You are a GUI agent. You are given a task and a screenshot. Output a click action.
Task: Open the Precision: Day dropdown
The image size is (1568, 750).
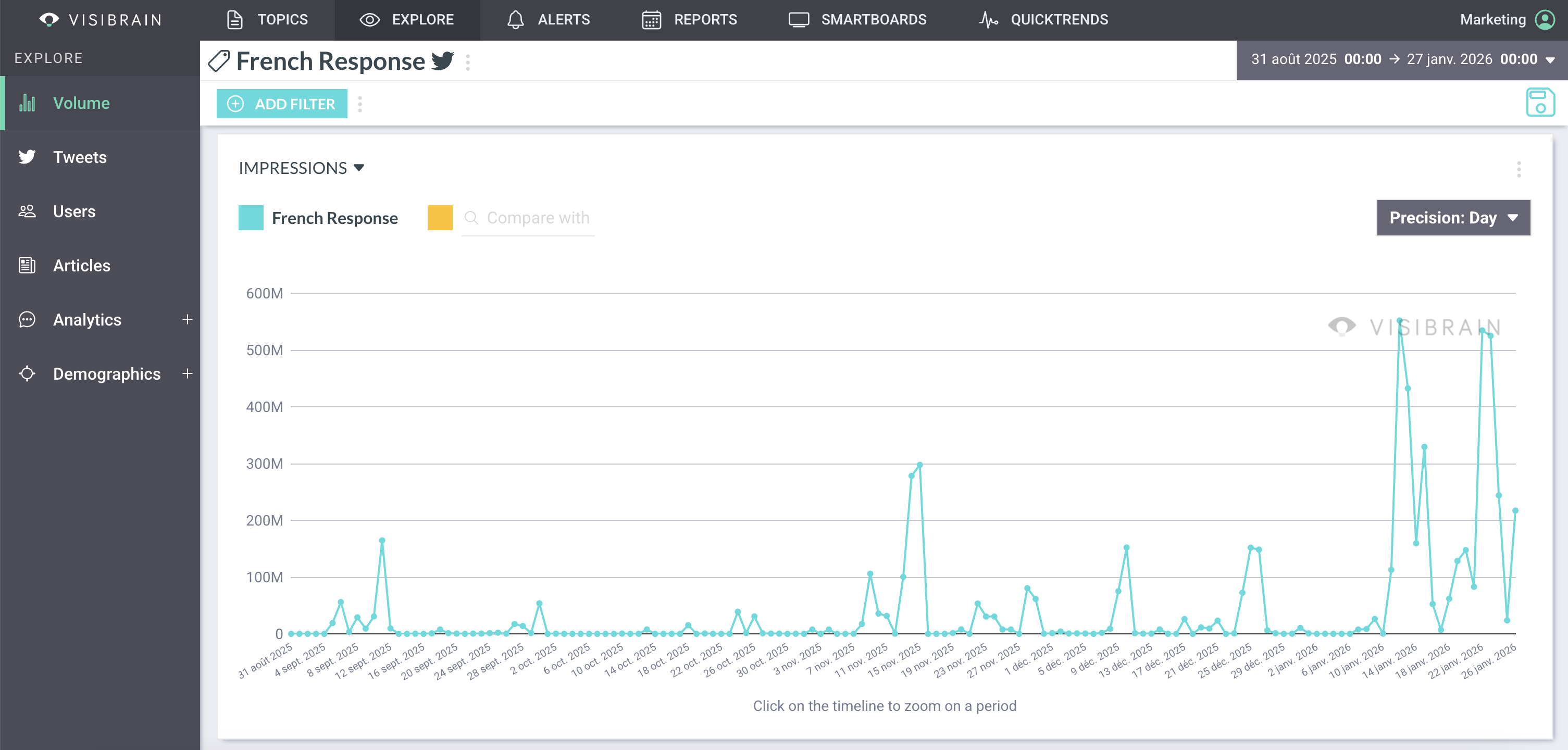pyautogui.click(x=1453, y=218)
